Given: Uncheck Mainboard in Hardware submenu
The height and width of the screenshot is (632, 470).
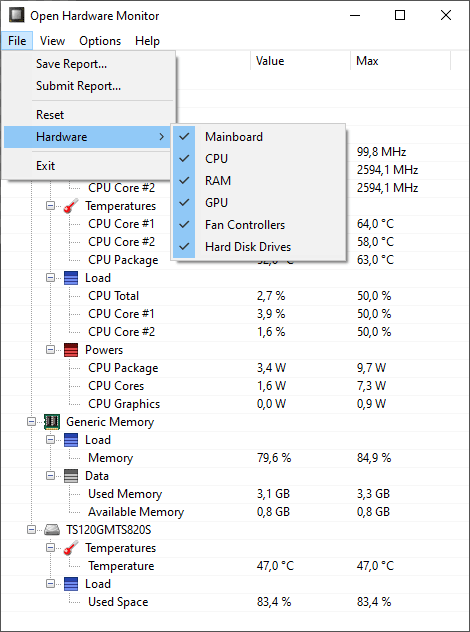Looking at the screenshot, I should pyautogui.click(x=258, y=137).
